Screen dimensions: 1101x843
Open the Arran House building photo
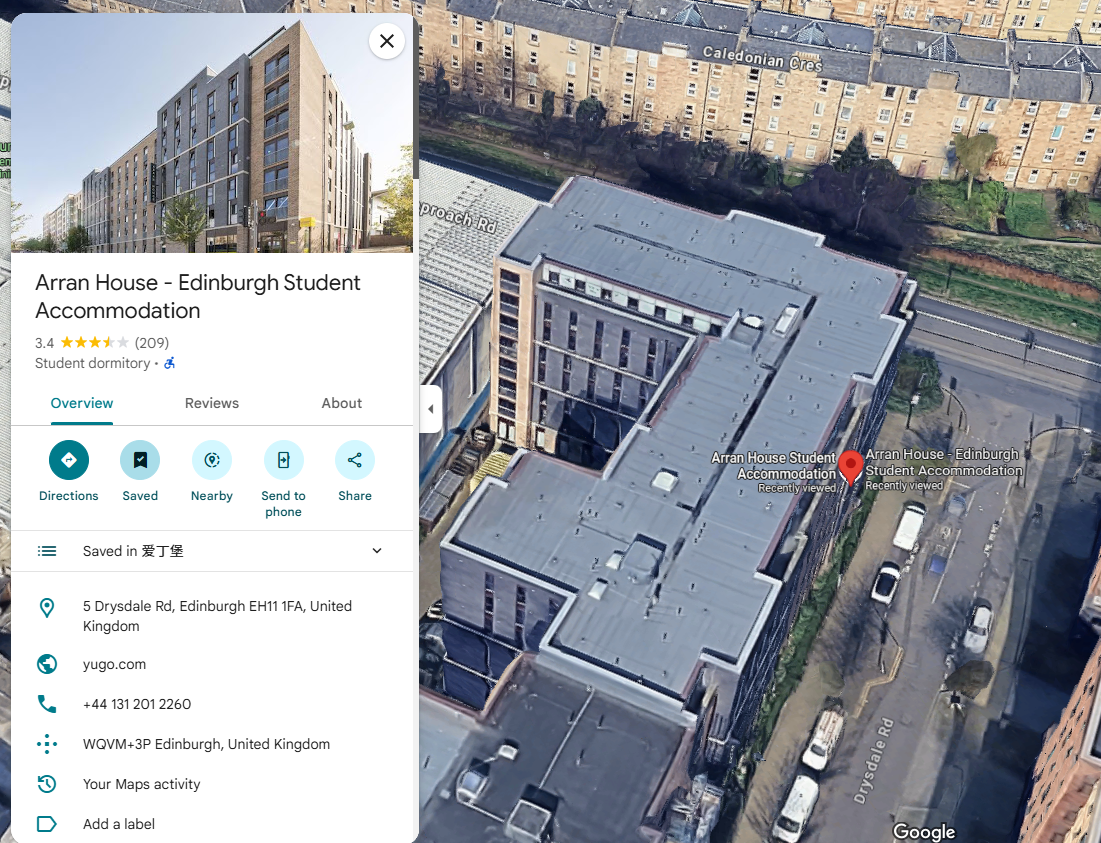(212, 133)
